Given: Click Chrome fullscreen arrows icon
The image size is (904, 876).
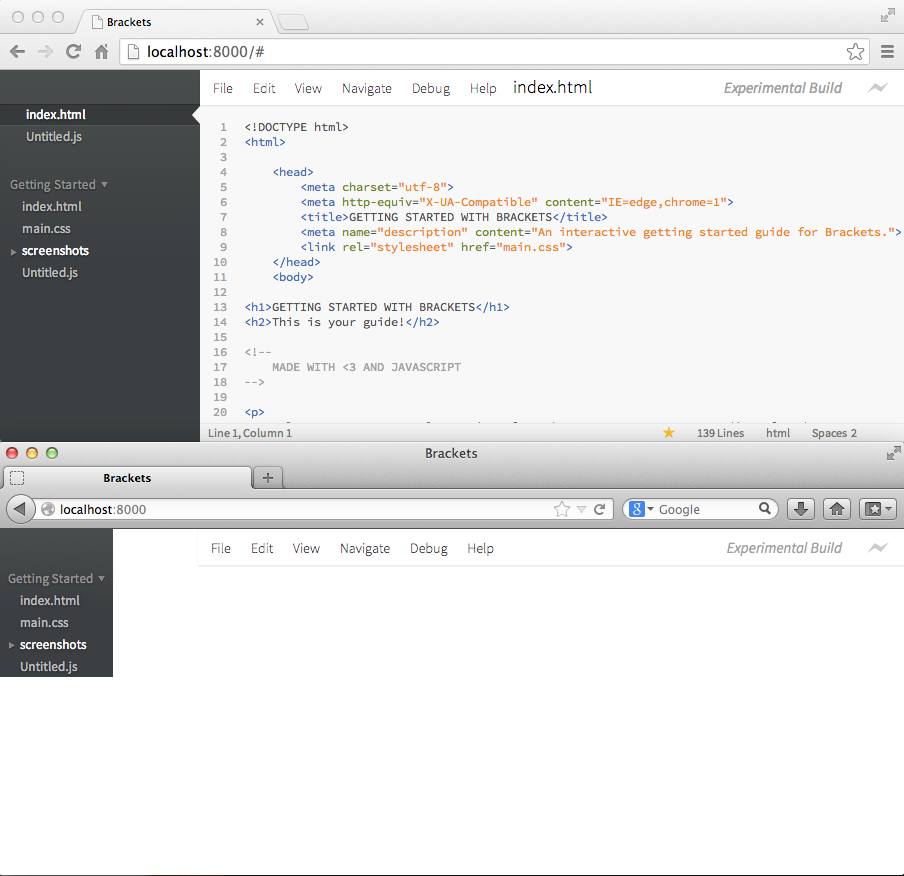Looking at the screenshot, I should pos(887,16).
